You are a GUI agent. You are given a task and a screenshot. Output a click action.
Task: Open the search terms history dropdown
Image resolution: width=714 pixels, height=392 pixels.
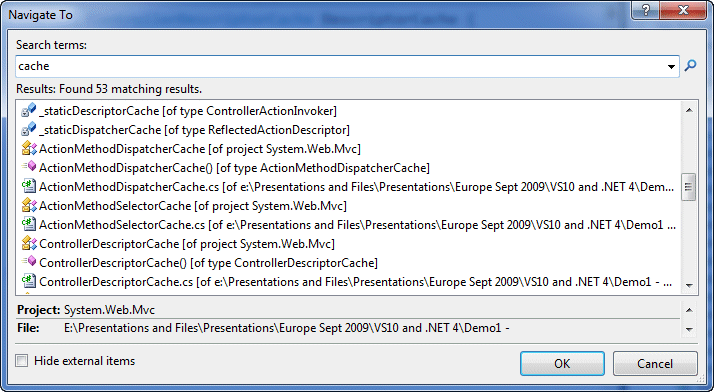pos(671,66)
